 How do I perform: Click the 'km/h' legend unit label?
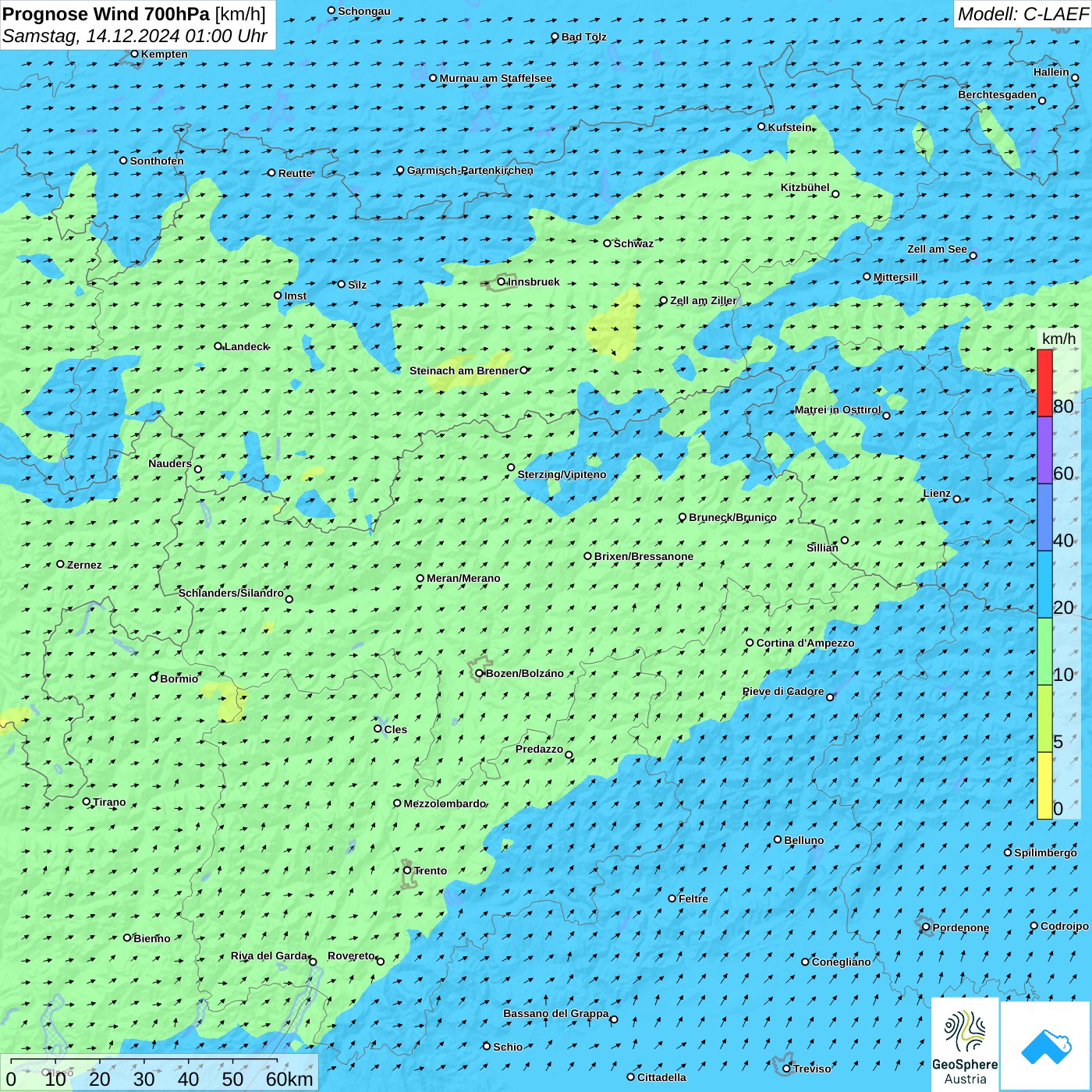click(x=1058, y=339)
